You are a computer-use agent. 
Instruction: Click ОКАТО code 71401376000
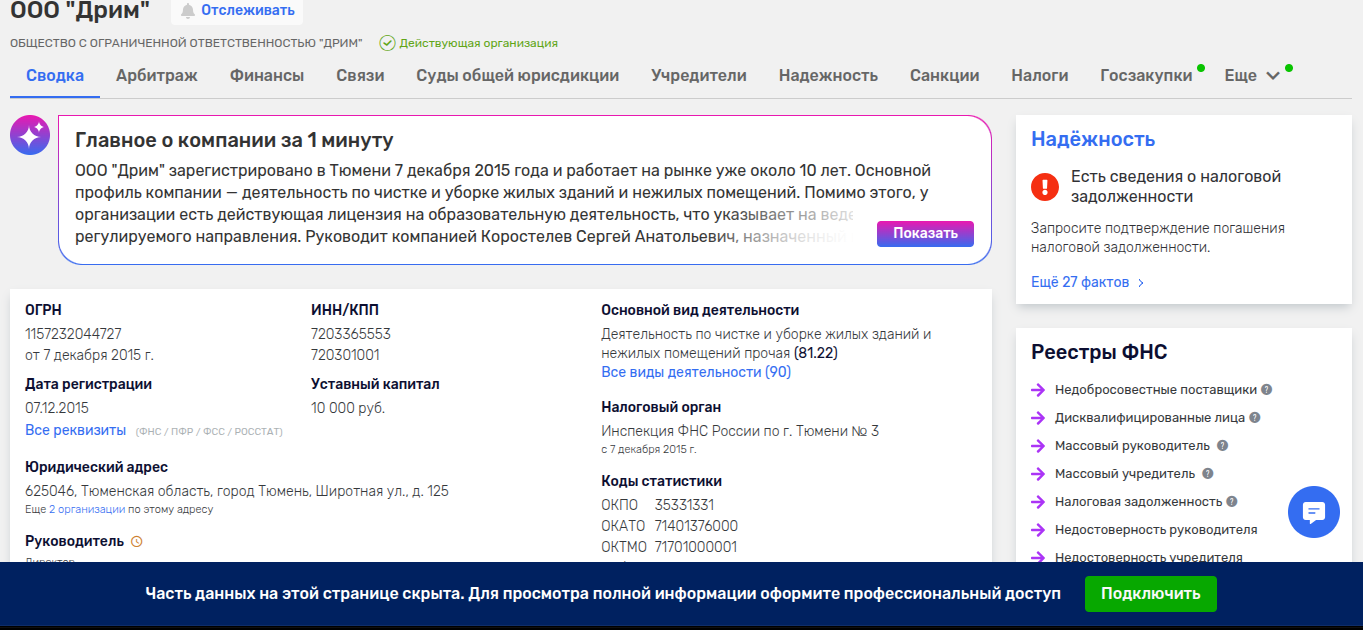(x=696, y=526)
